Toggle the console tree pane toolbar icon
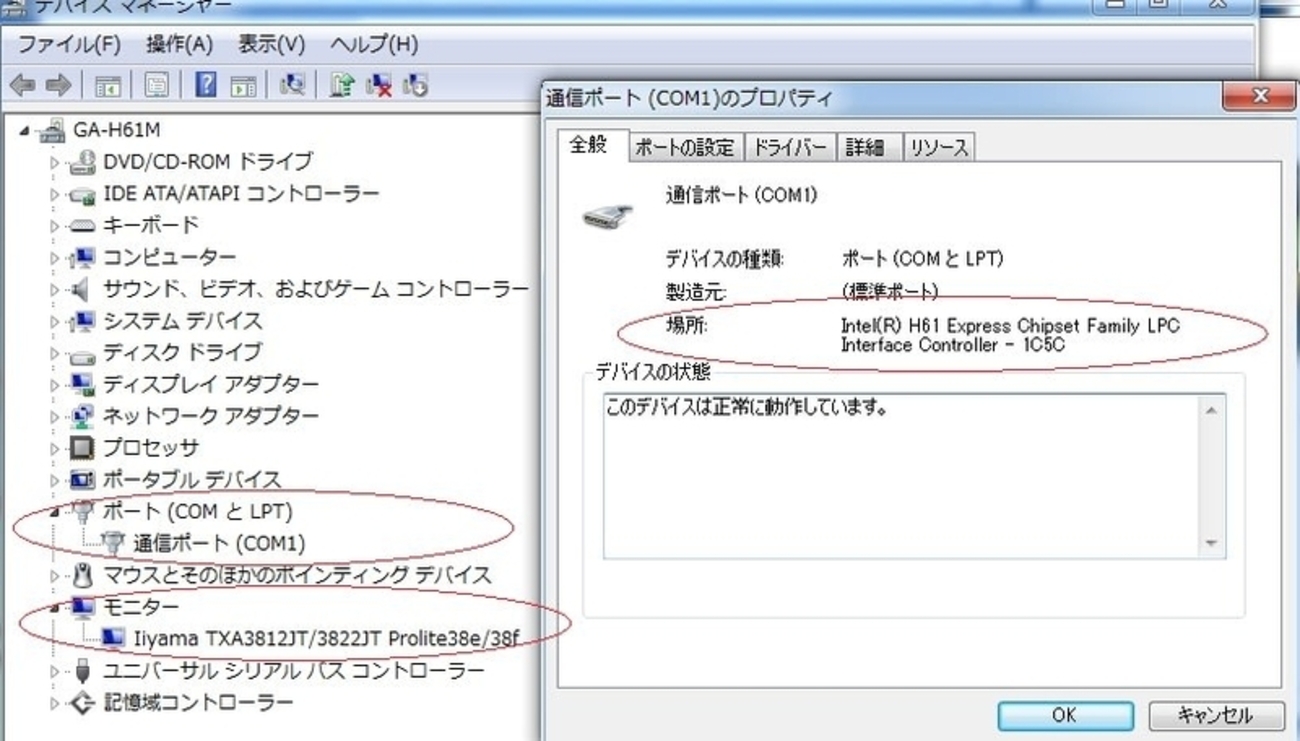 click(x=108, y=87)
